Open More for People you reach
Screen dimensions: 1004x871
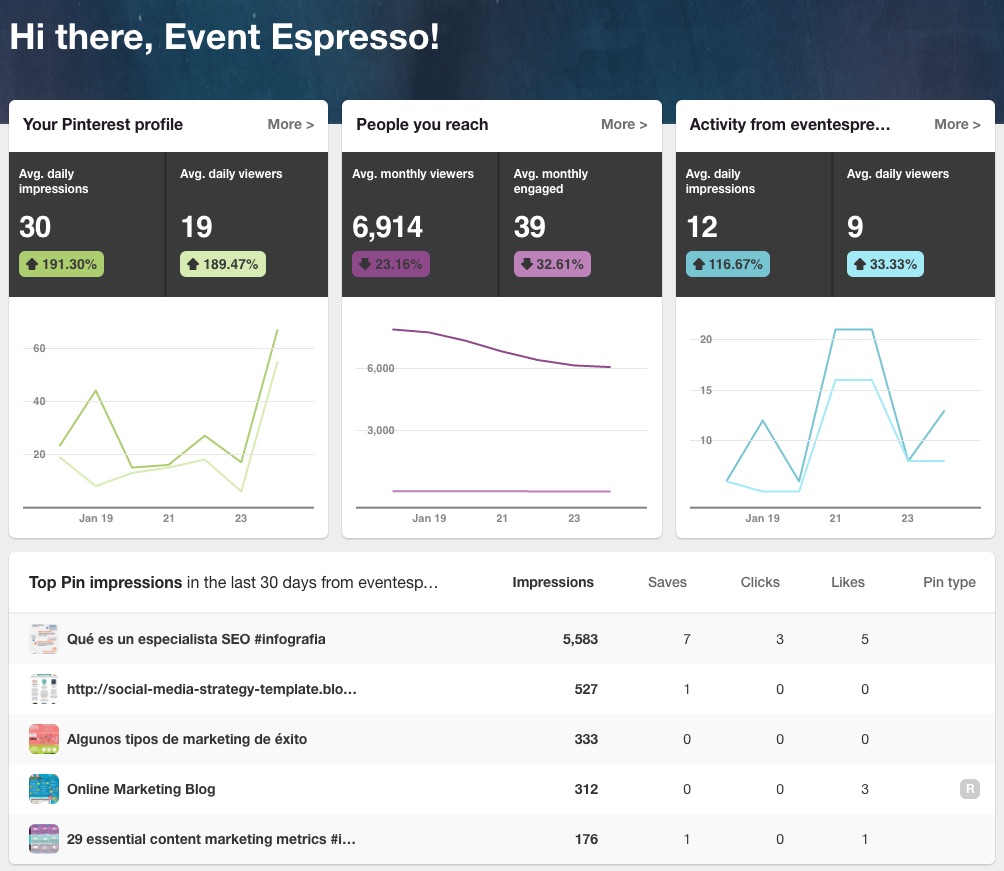coord(624,124)
